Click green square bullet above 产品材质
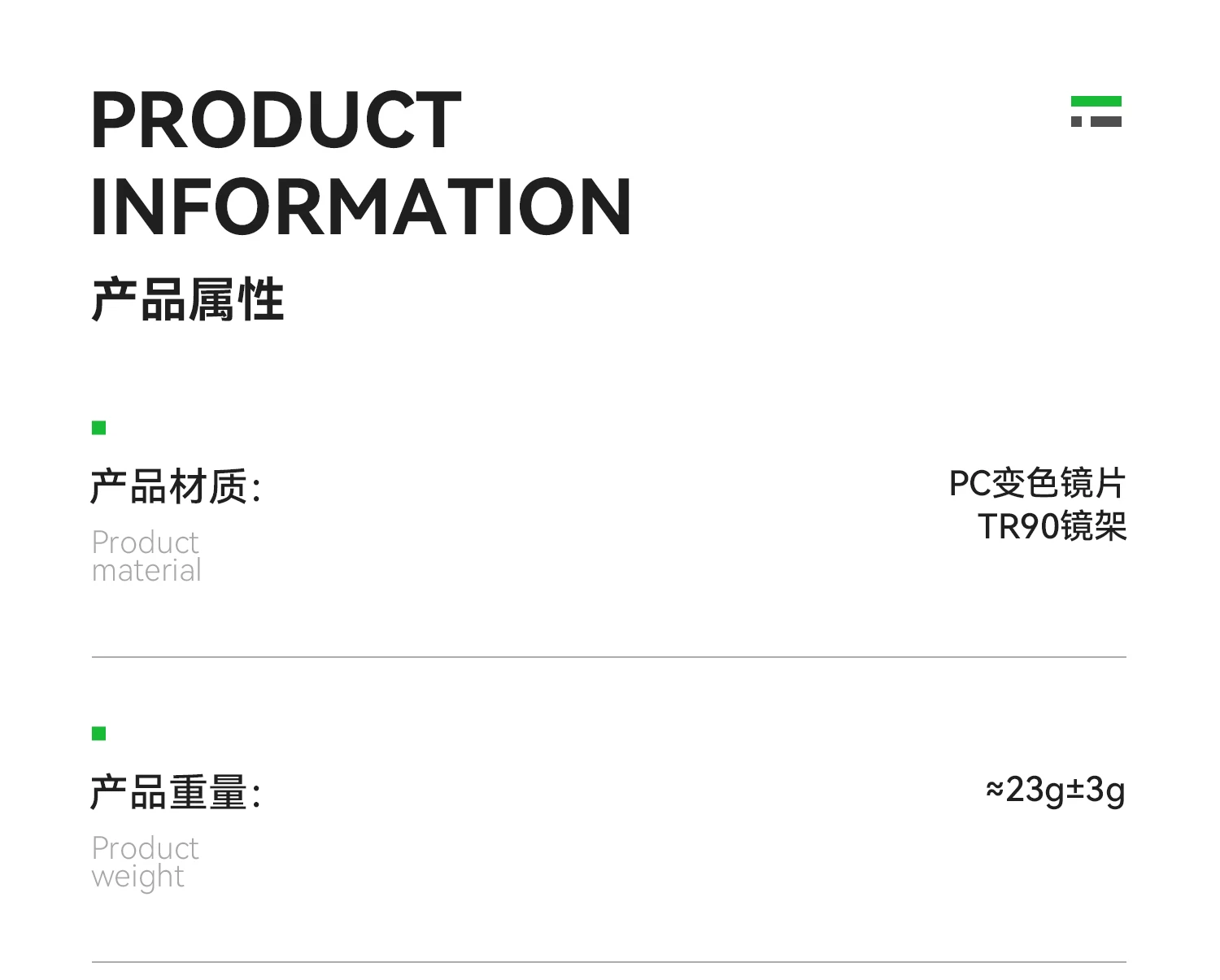This screenshot has height=980, width=1220. tap(99, 428)
